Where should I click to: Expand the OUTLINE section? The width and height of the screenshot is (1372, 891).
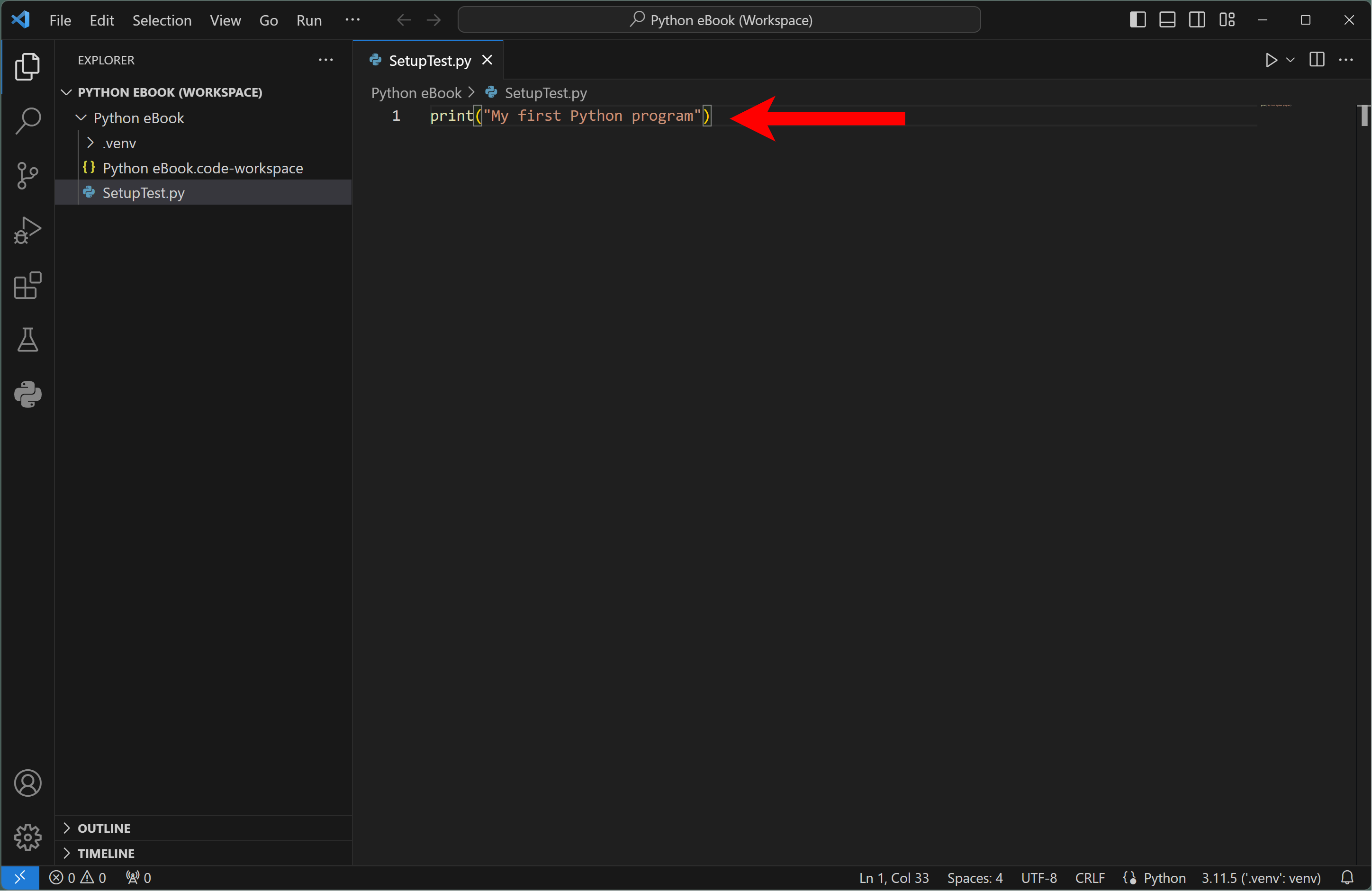(204, 828)
